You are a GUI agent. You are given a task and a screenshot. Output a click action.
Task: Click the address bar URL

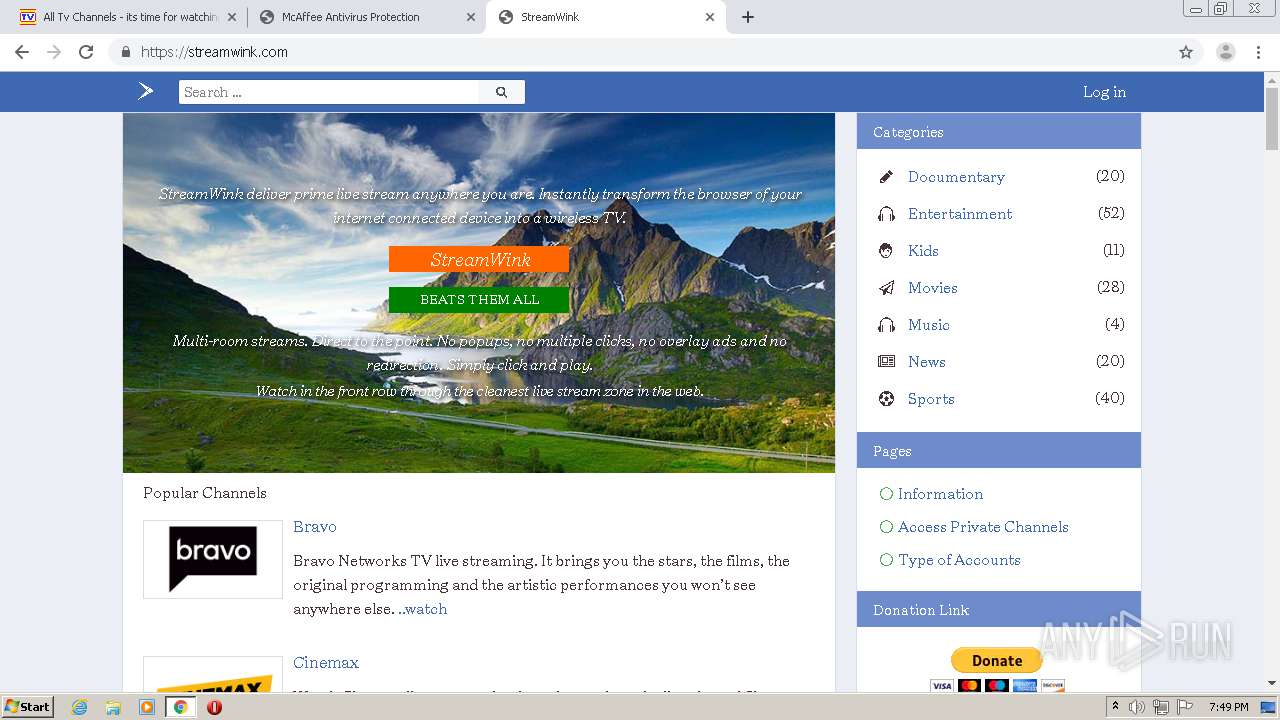tap(214, 52)
